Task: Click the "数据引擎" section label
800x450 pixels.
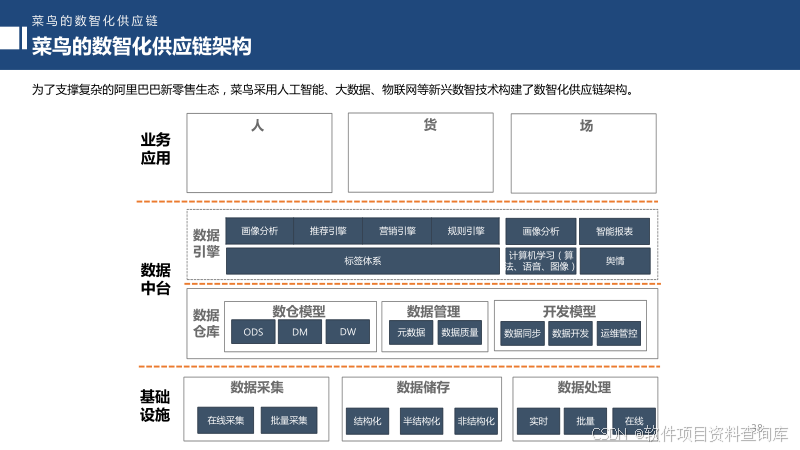Action: click(206, 243)
